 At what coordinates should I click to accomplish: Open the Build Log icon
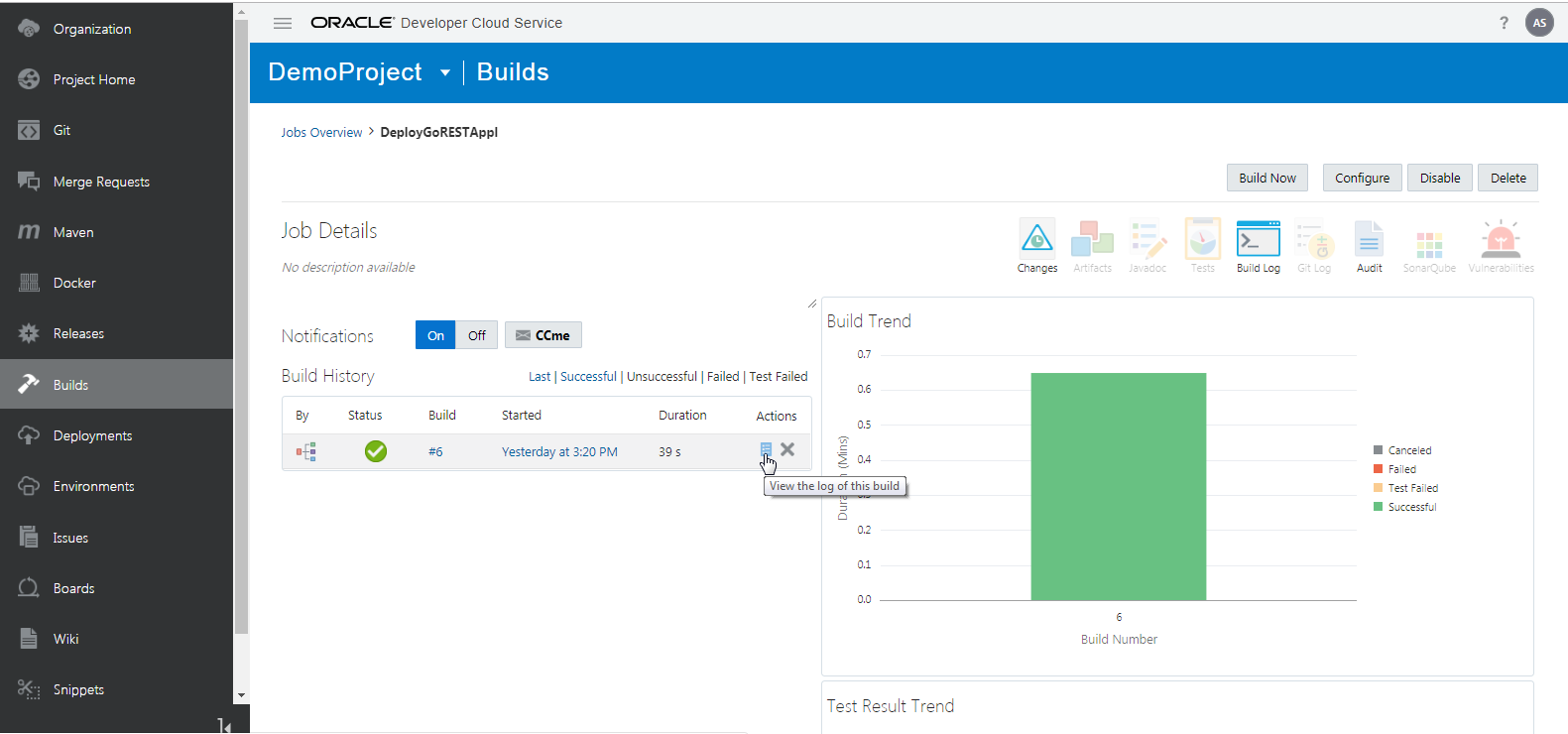tap(1258, 240)
